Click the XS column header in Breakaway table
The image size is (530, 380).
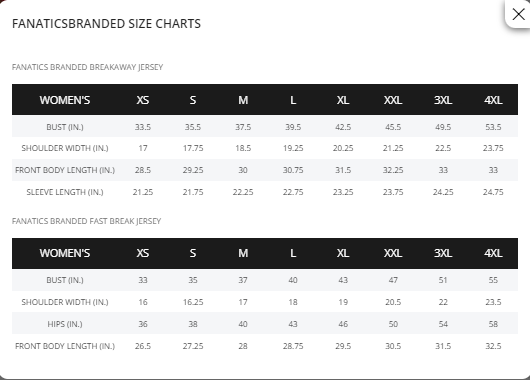tap(143, 100)
